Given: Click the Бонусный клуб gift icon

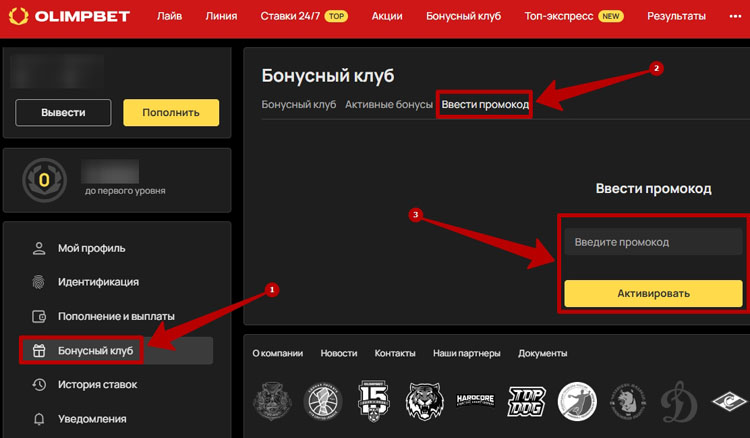Looking at the screenshot, I should [x=39, y=350].
